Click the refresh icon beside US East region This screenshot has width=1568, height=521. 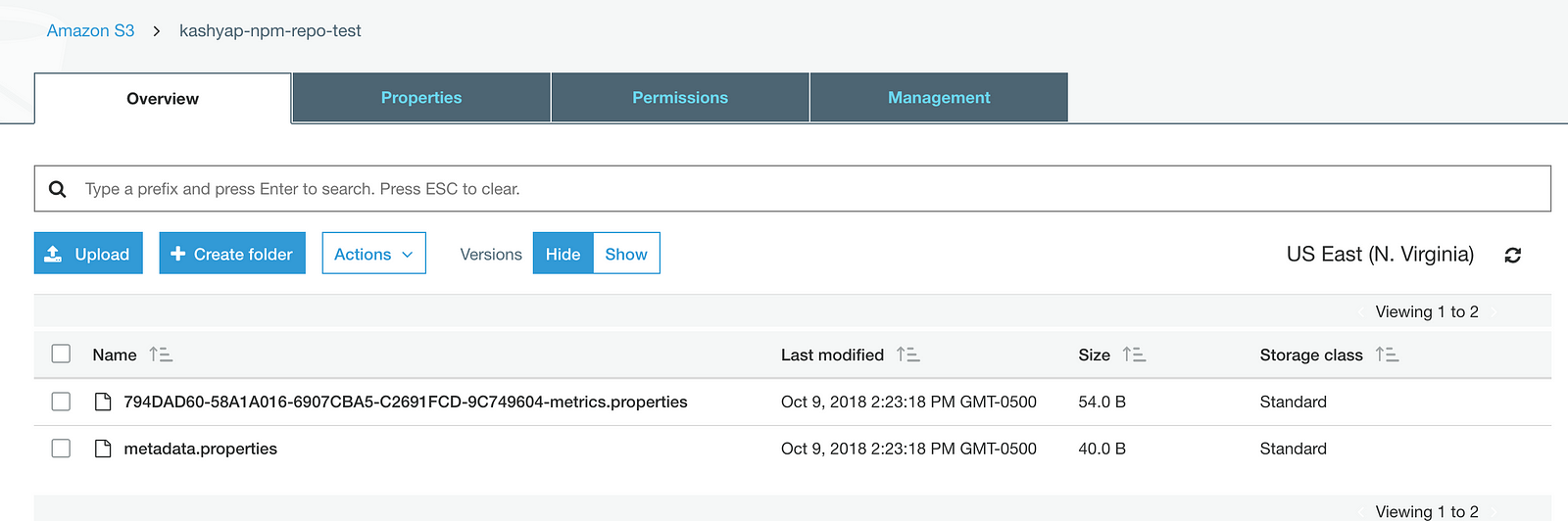(1512, 255)
